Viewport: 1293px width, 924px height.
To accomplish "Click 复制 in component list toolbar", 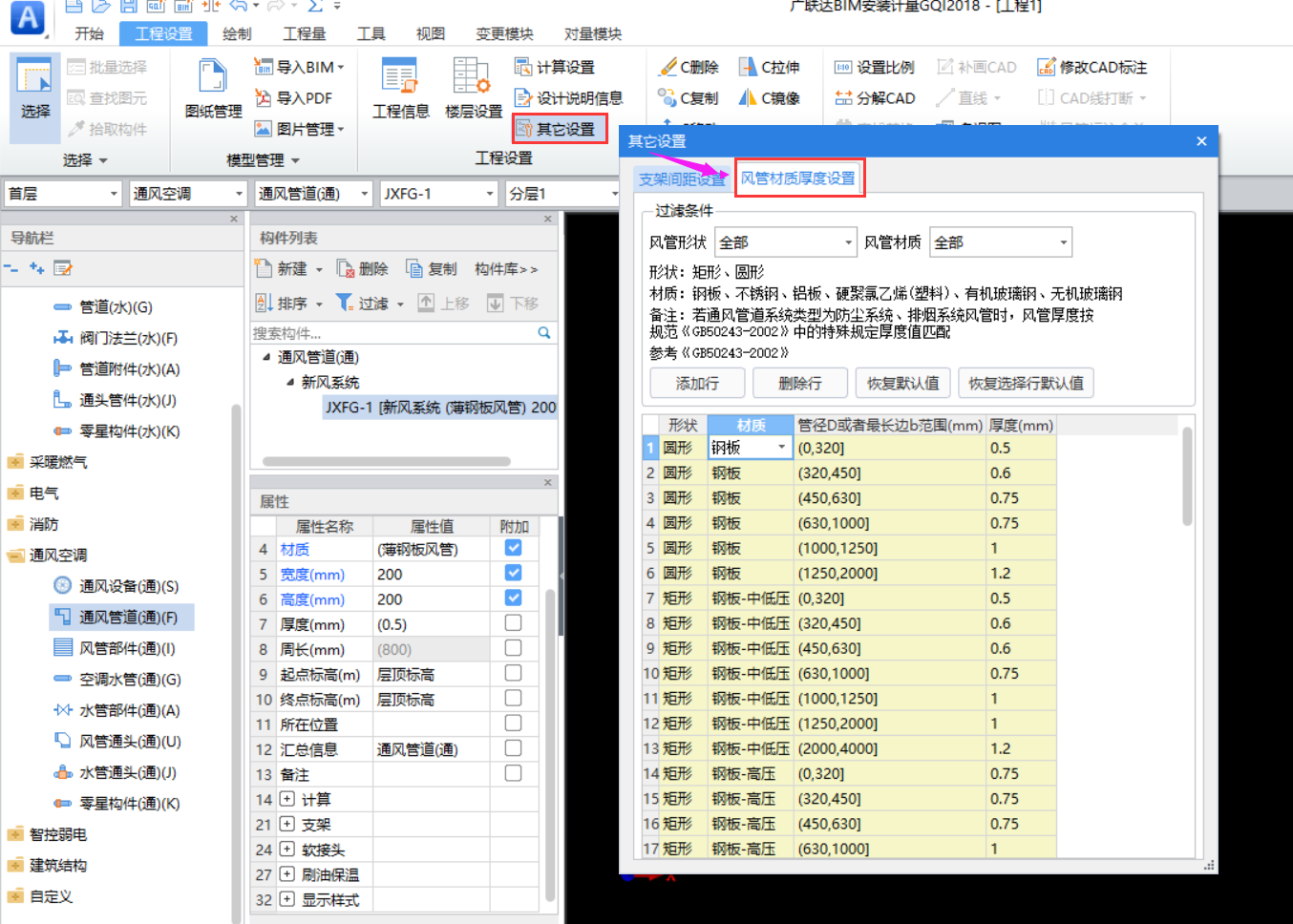I will pyautogui.click(x=431, y=269).
